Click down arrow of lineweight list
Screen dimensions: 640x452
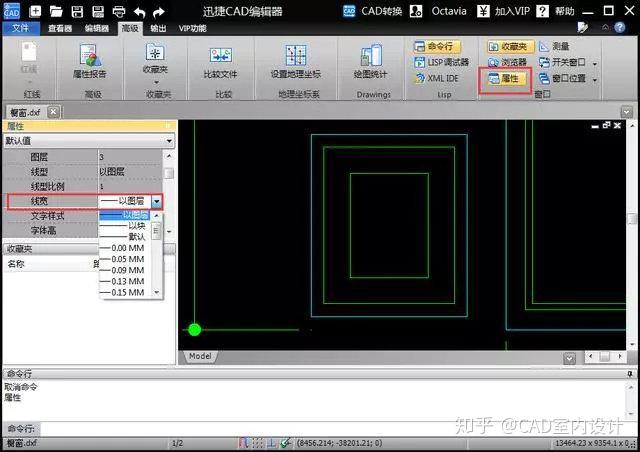pyautogui.click(x=156, y=292)
